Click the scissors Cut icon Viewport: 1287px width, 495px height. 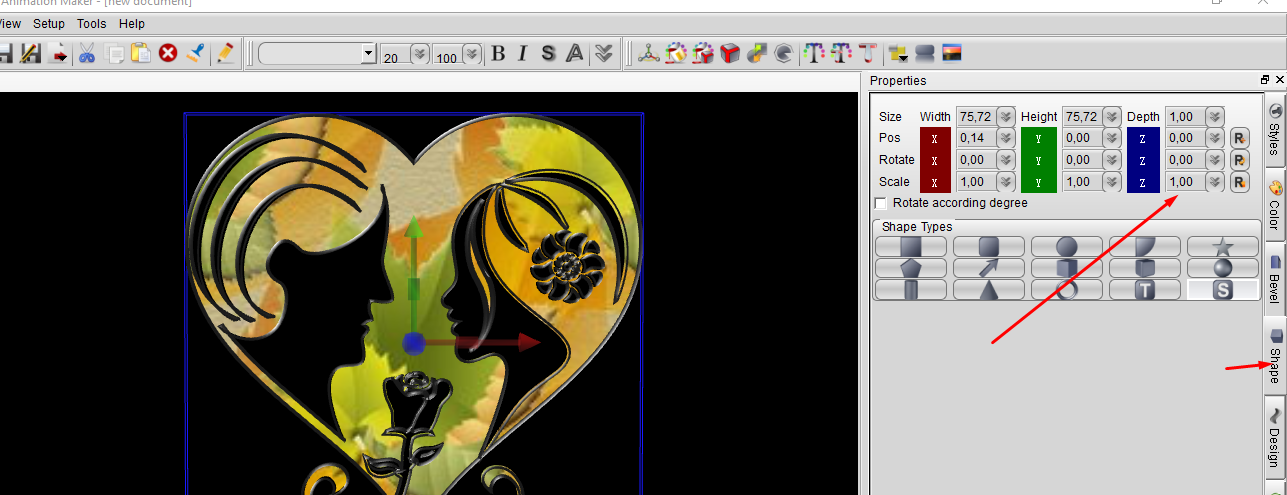pos(87,53)
